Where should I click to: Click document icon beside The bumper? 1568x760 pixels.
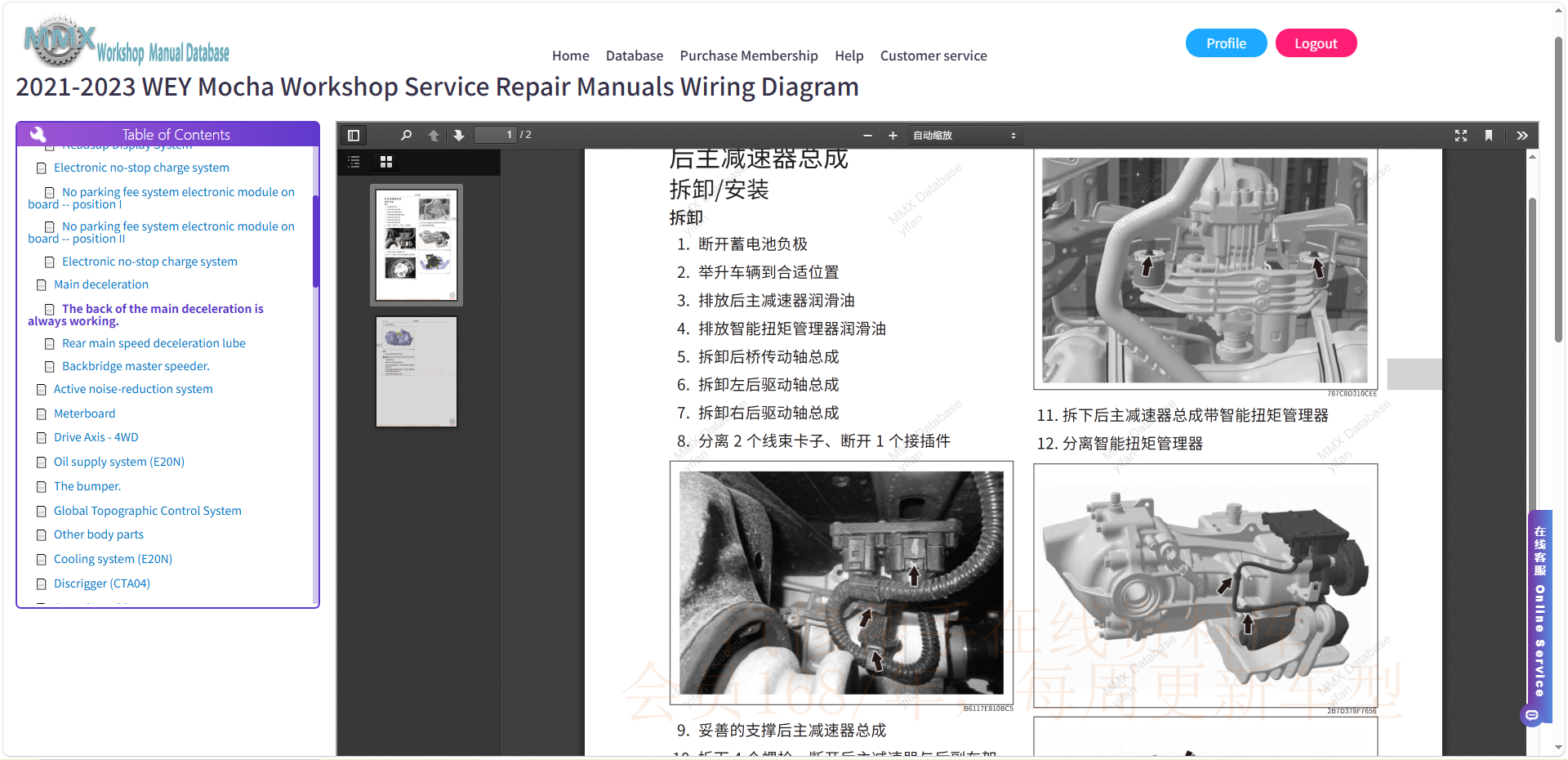(x=41, y=487)
